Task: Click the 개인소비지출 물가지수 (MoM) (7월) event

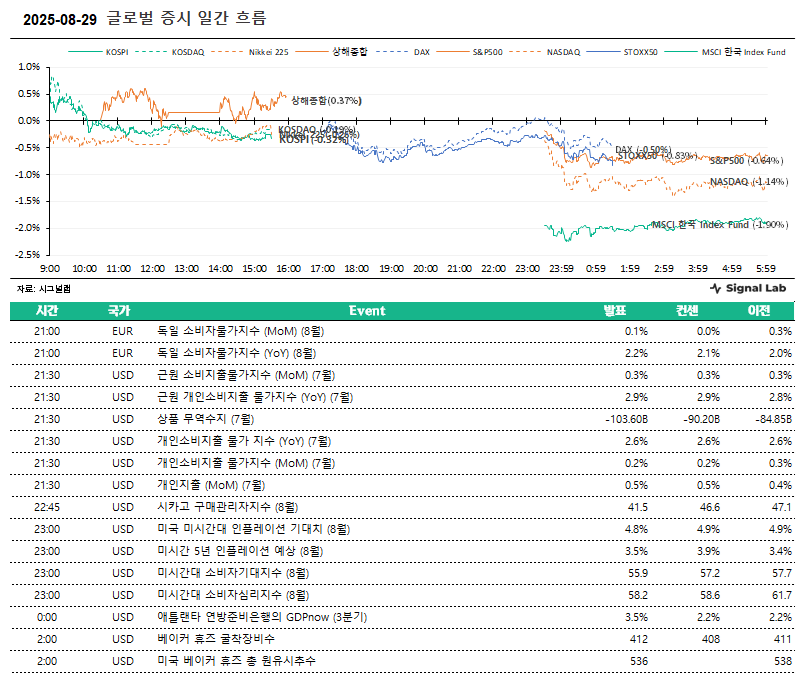Action: pyautogui.click(x=246, y=463)
